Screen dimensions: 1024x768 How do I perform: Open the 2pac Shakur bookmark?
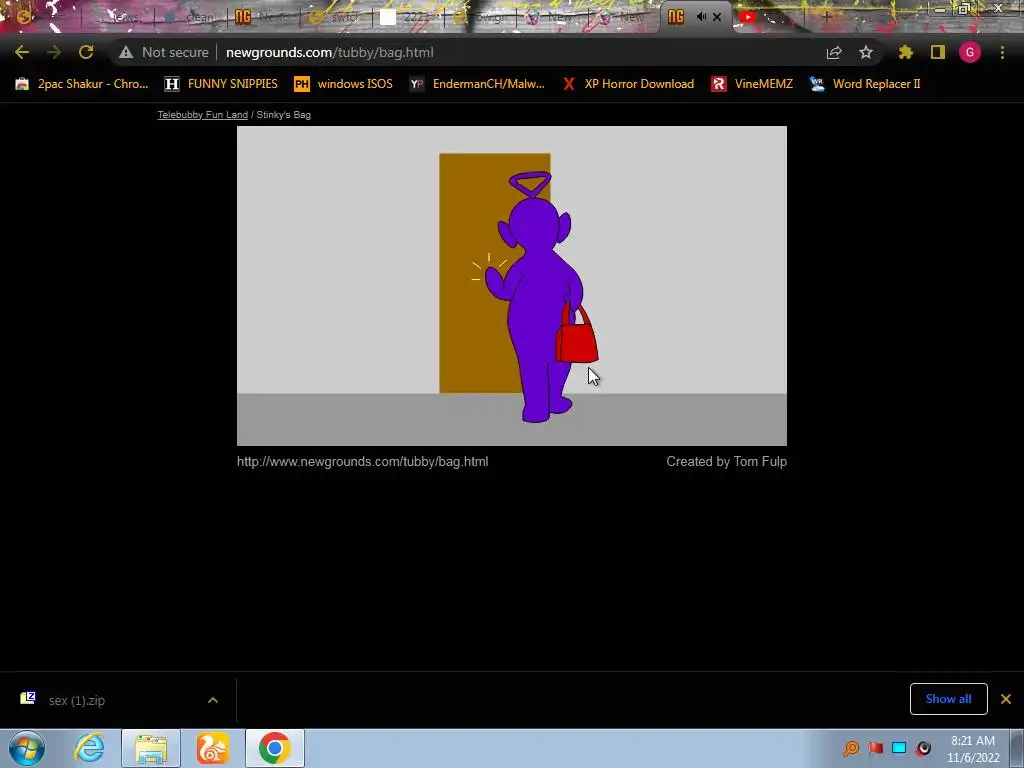(82, 84)
